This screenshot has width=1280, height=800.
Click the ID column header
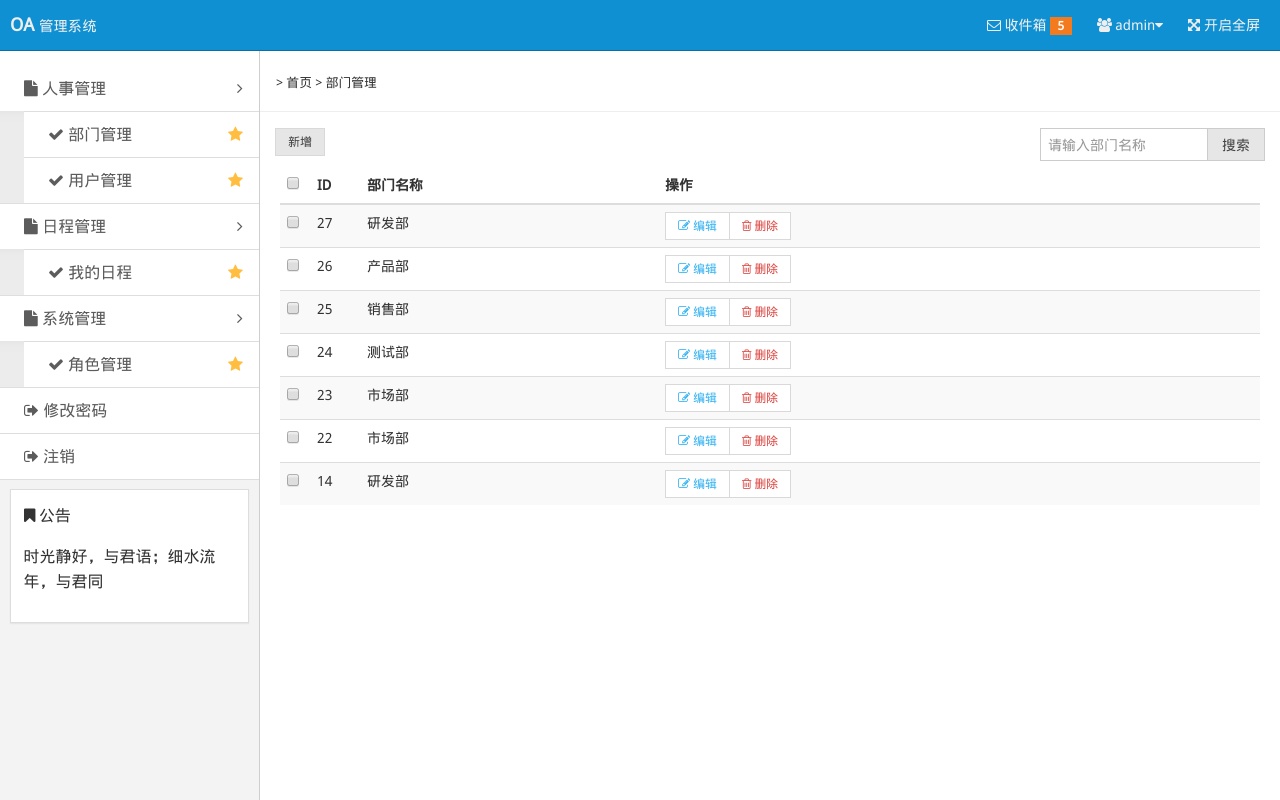(x=324, y=185)
